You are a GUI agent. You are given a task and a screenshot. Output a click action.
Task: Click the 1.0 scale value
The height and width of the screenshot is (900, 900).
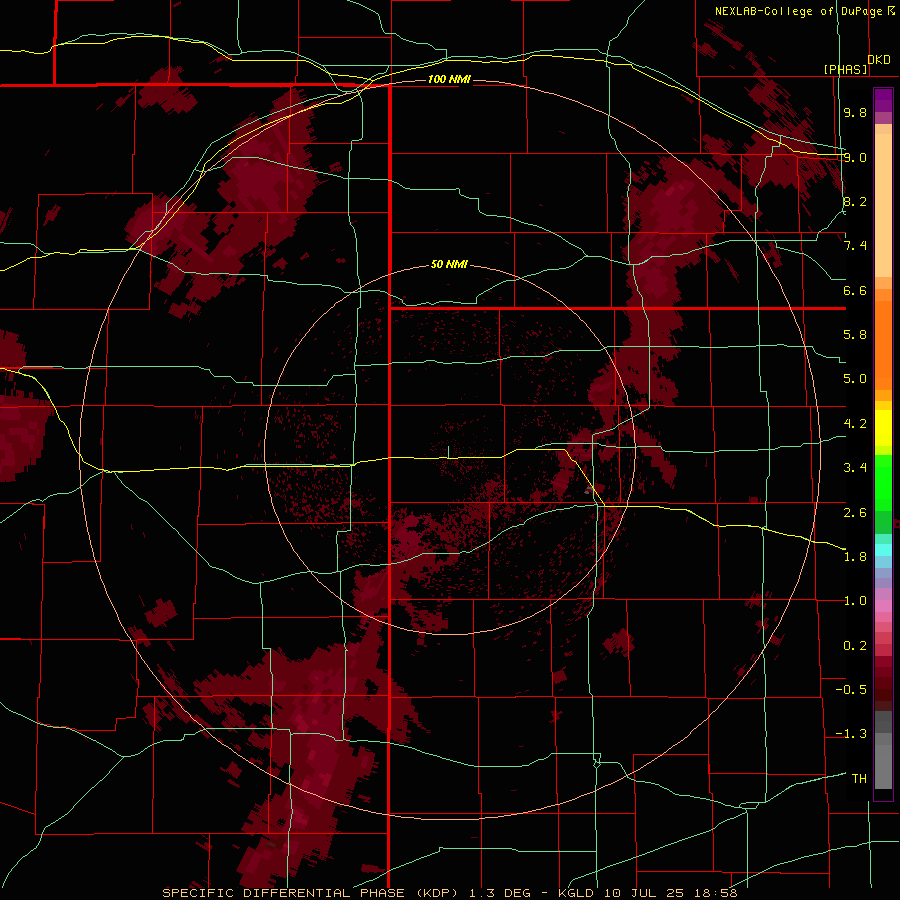tap(855, 602)
